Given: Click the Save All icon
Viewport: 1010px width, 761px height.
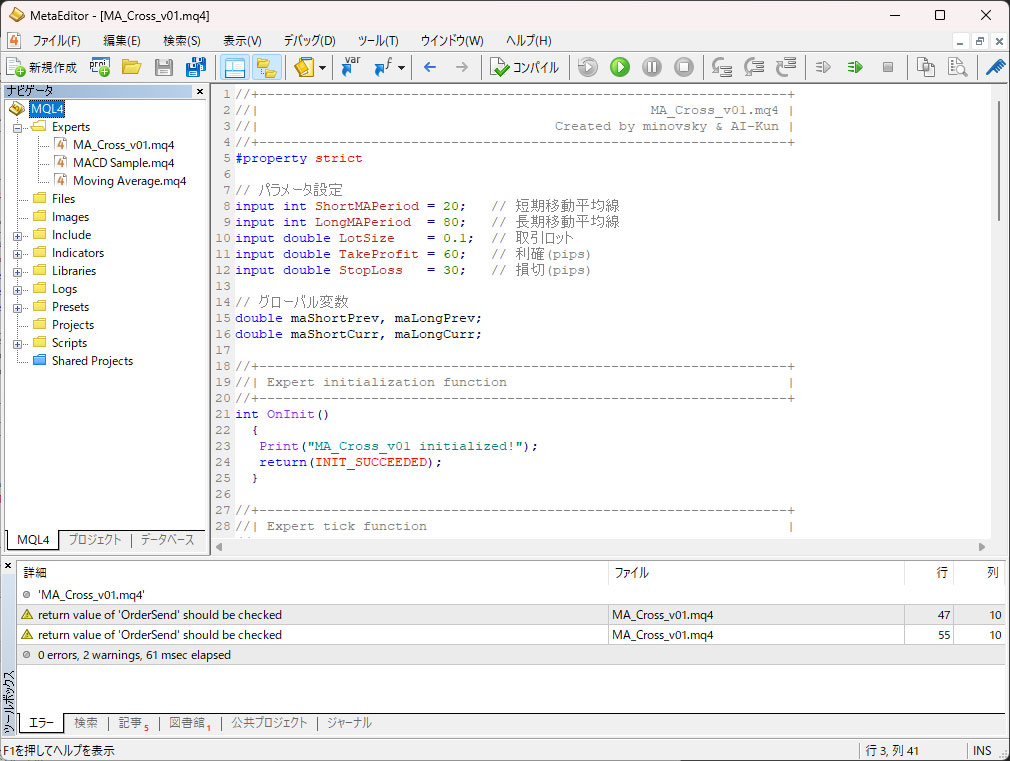Looking at the screenshot, I should click(196, 67).
